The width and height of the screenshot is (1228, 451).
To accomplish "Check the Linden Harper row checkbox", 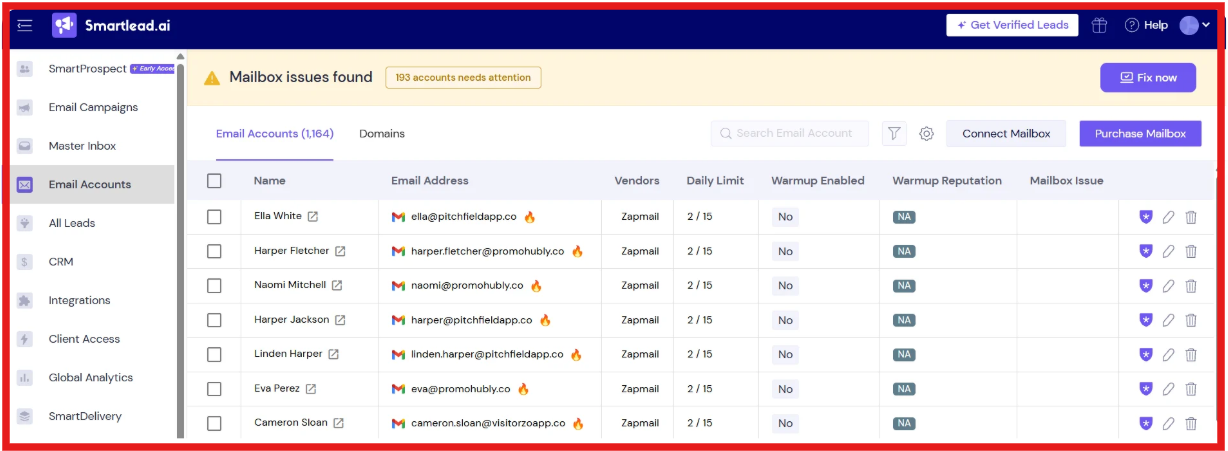I will point(214,355).
